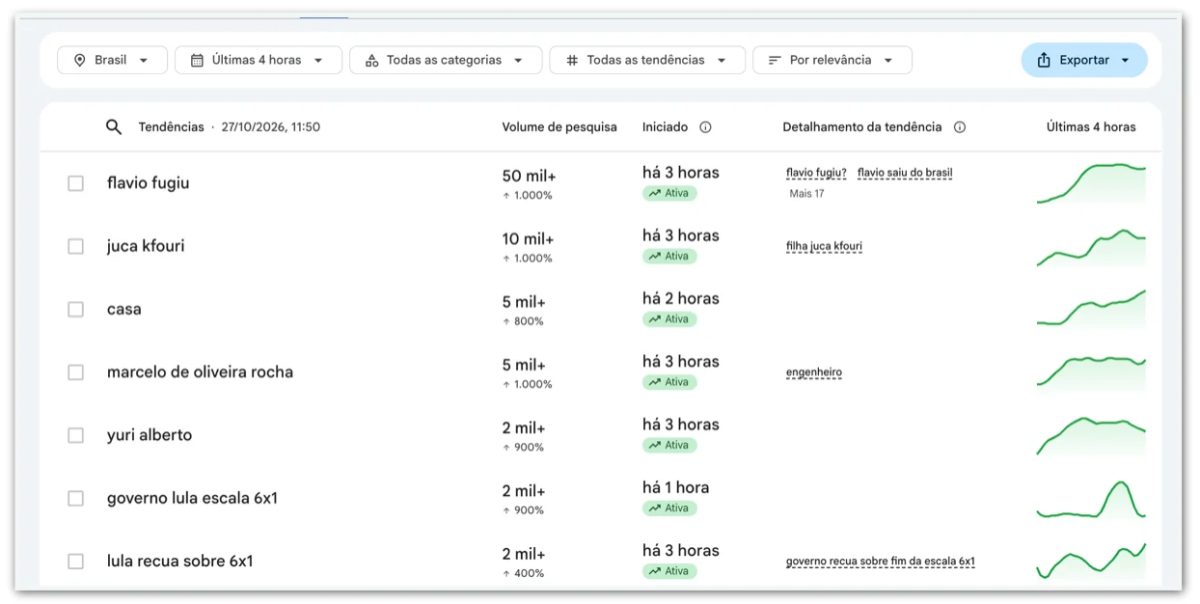Open the juca kfouri trend
1200x604 pixels.
[x=146, y=246]
